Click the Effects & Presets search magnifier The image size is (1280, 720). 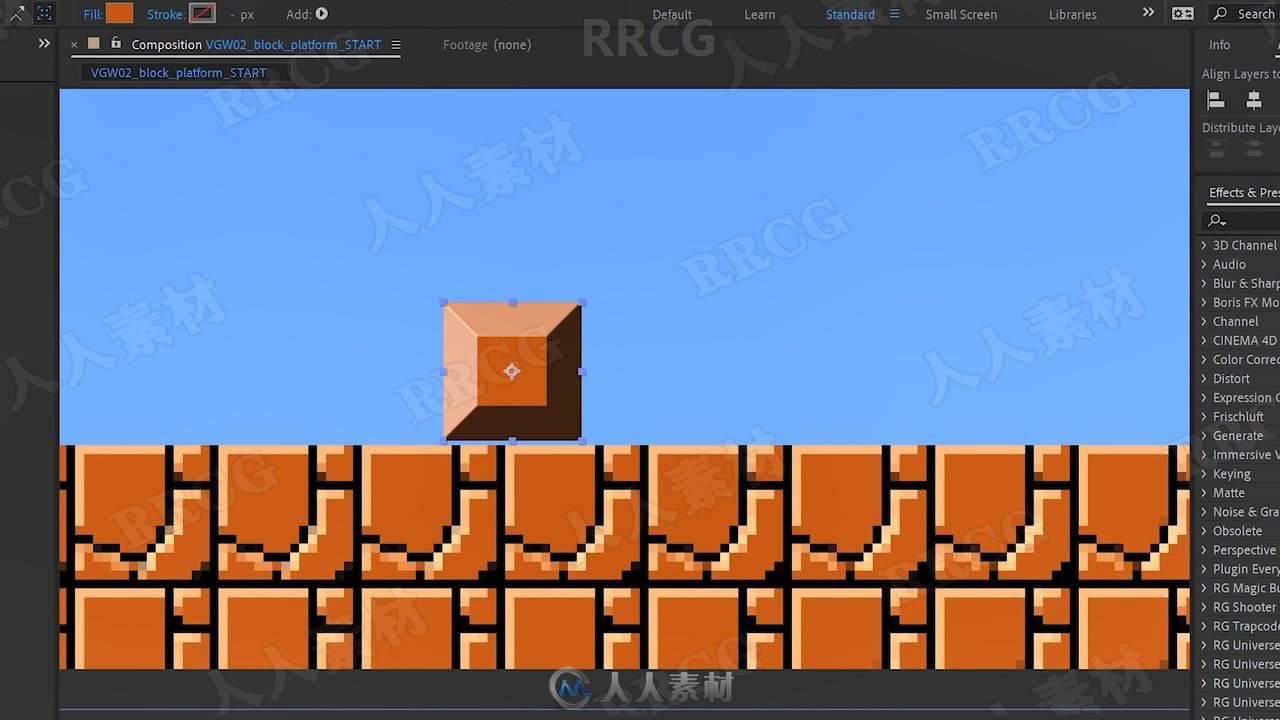pyautogui.click(x=1216, y=220)
